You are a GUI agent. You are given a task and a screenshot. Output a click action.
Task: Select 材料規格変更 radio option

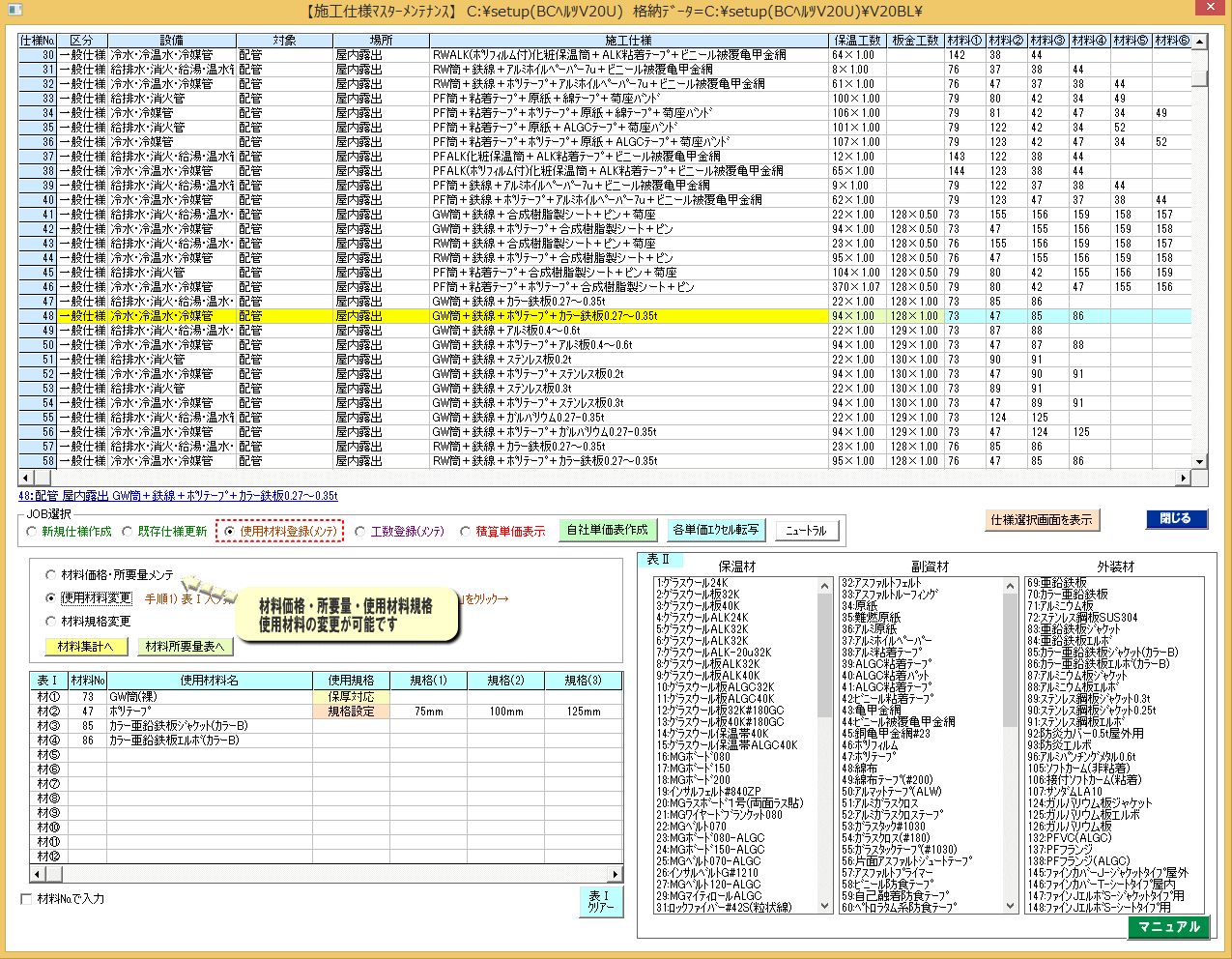(x=52, y=622)
